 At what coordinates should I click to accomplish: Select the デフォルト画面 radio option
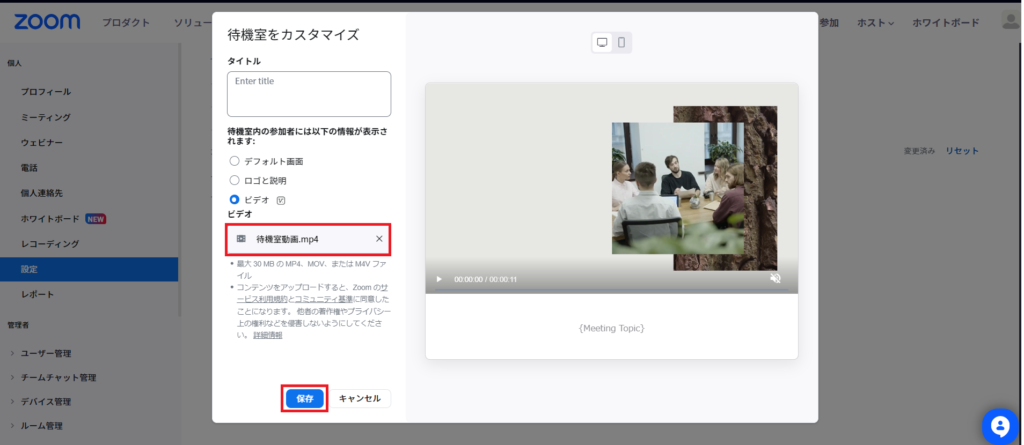click(235, 161)
